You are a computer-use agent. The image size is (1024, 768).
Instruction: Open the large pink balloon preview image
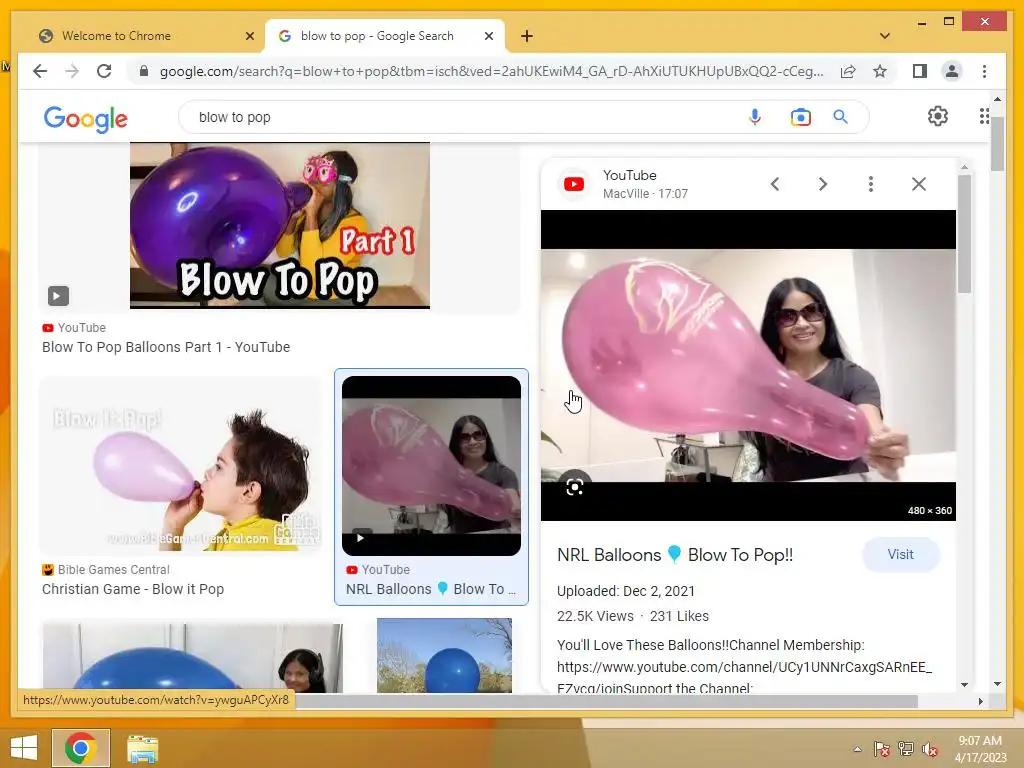click(x=748, y=366)
